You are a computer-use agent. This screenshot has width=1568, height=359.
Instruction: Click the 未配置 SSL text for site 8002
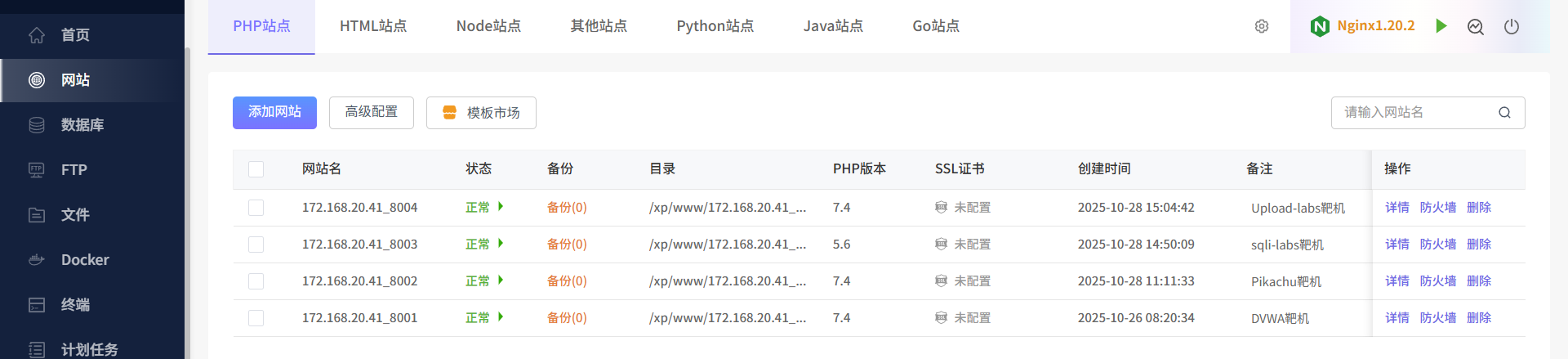tap(972, 281)
